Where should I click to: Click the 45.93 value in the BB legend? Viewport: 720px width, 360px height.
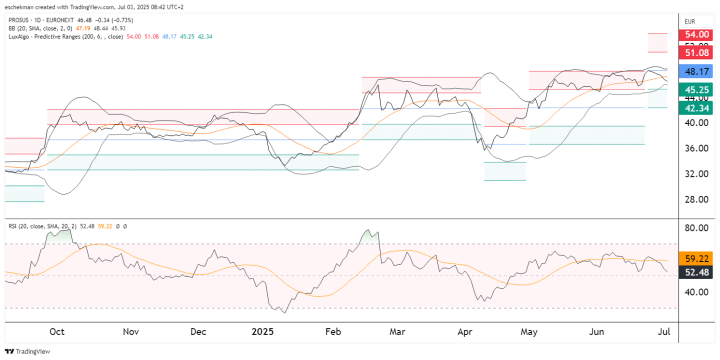[118, 28]
